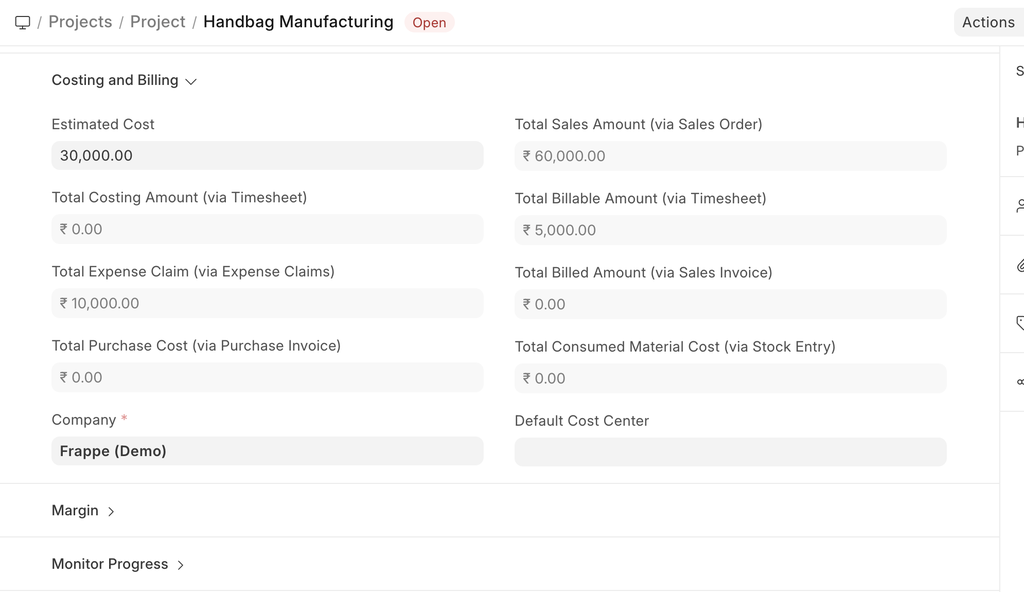Image resolution: width=1024 pixels, height=592 pixels.
Task: Click the empty Default Cost Center field
Action: point(730,452)
